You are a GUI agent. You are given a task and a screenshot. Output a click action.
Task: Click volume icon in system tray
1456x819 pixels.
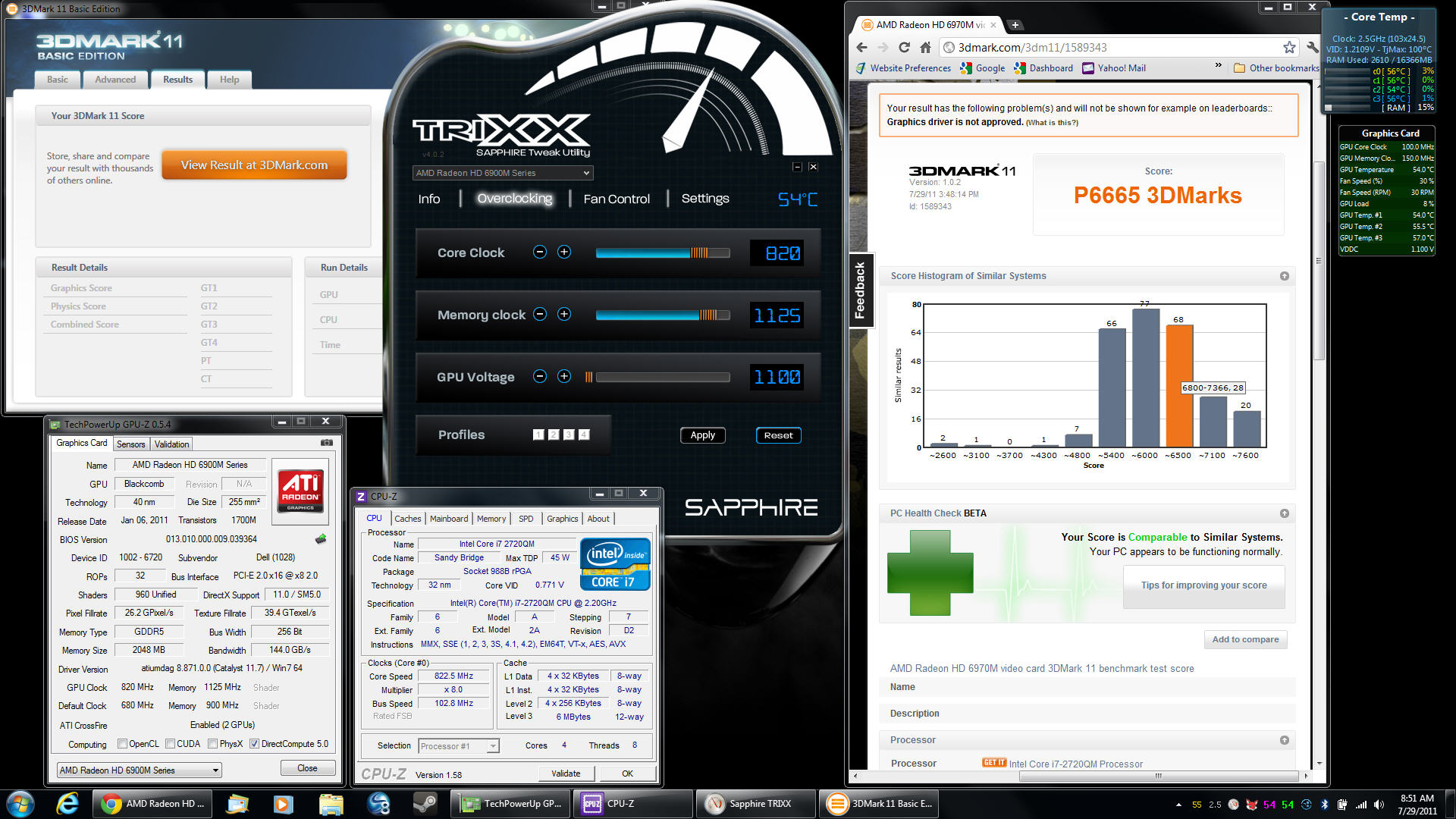click(1379, 805)
